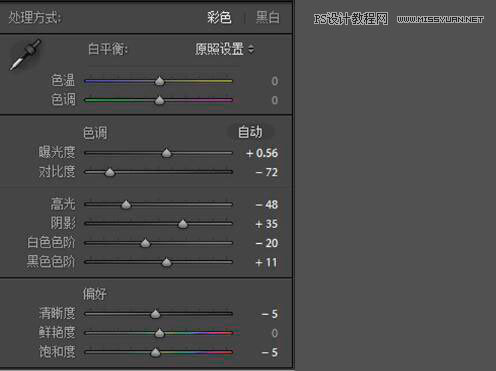This screenshot has width=496, height=371.
Task: Click the 色温 temperature slider handle
Action: coord(160,81)
